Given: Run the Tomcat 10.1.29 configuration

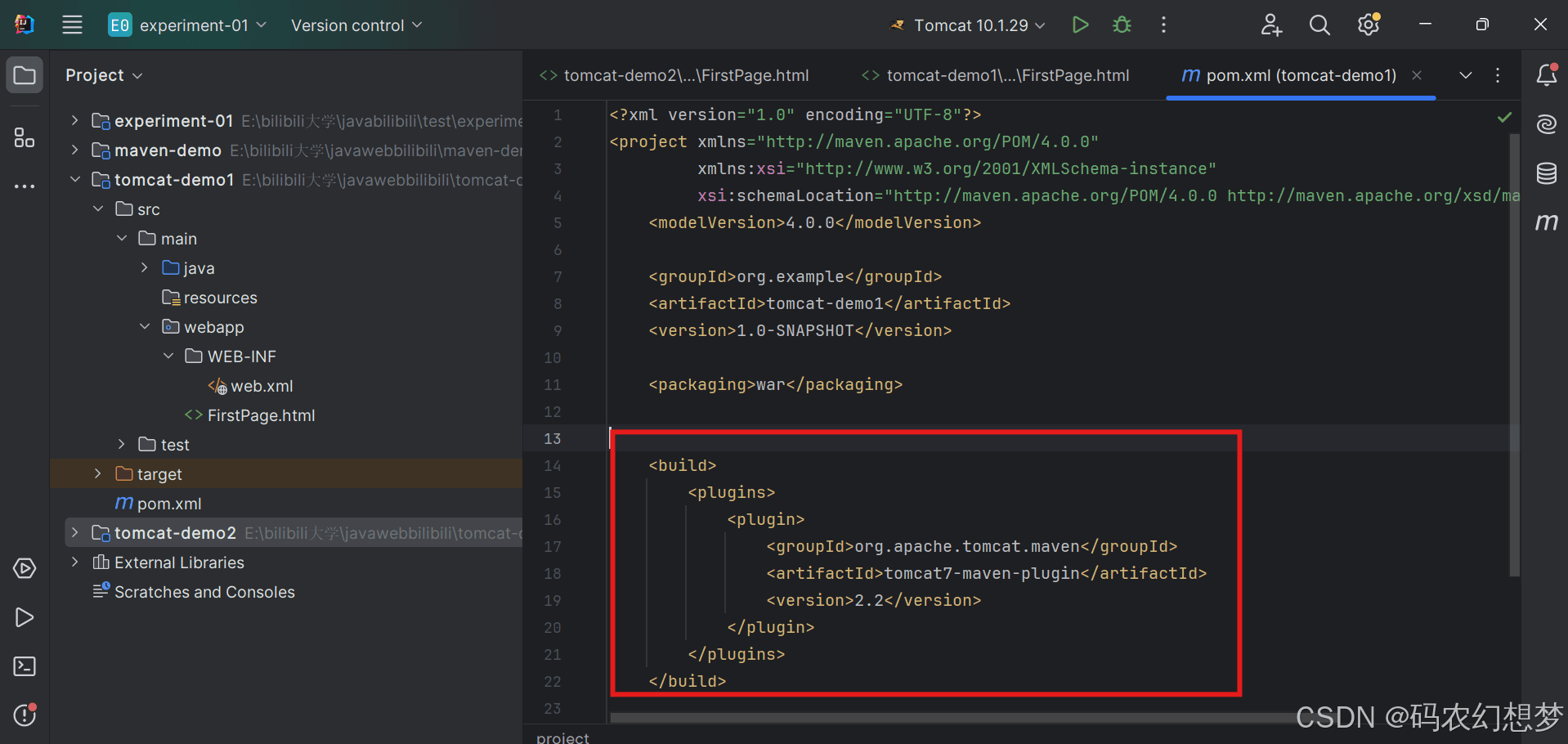Looking at the screenshot, I should 1080,25.
